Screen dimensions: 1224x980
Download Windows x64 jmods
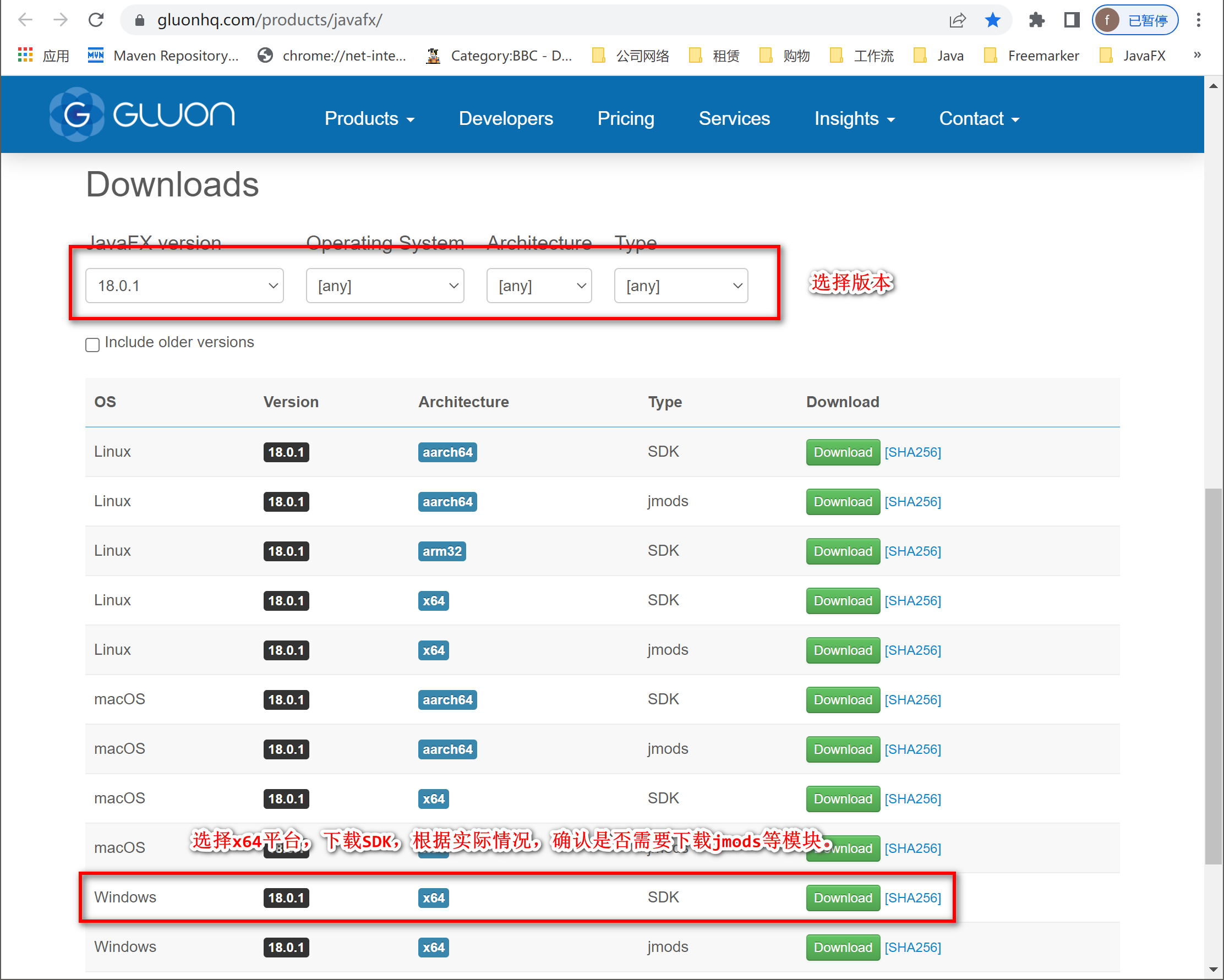click(843, 947)
